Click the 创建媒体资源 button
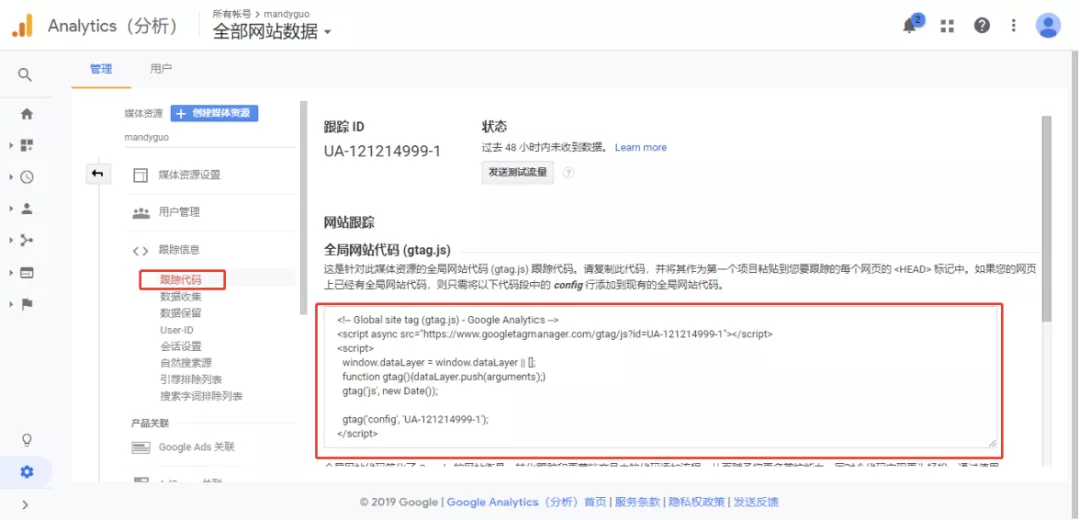The height and width of the screenshot is (520, 1080). coord(214,114)
